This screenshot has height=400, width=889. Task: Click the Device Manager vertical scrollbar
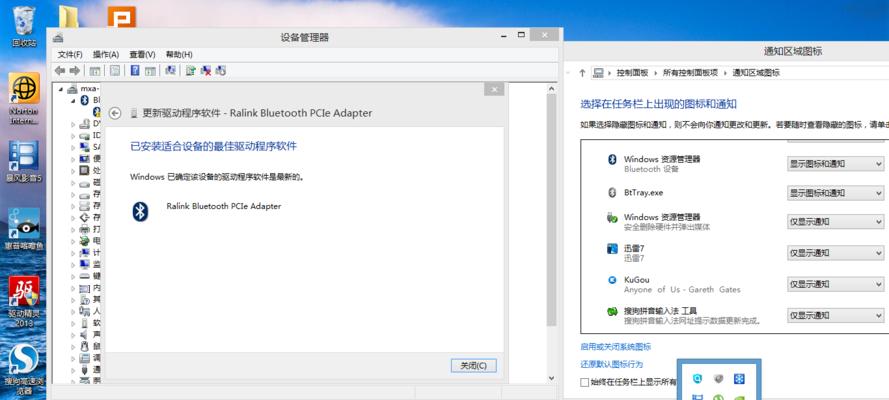[x=551, y=210]
